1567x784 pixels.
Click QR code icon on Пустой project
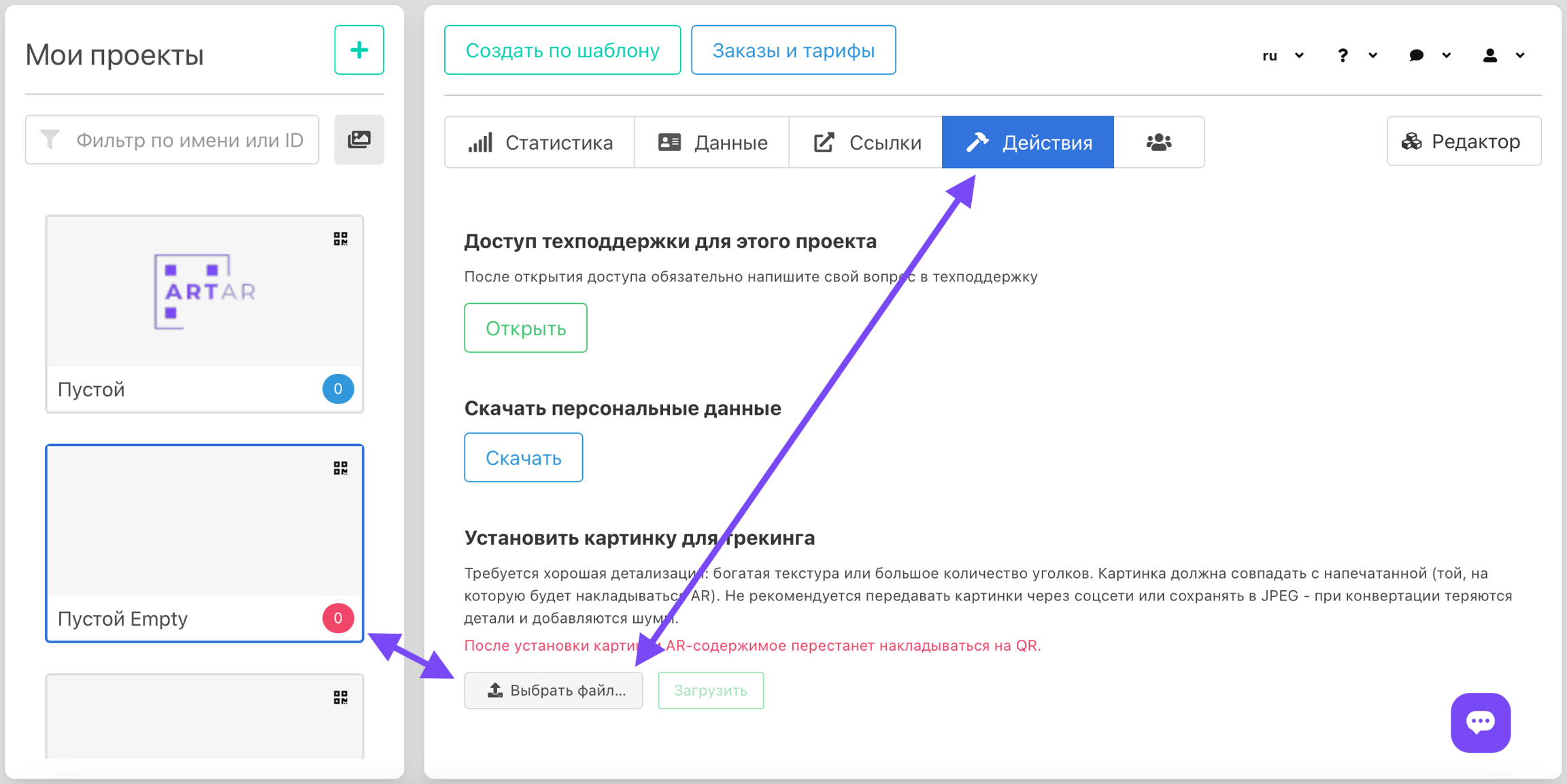click(x=341, y=239)
